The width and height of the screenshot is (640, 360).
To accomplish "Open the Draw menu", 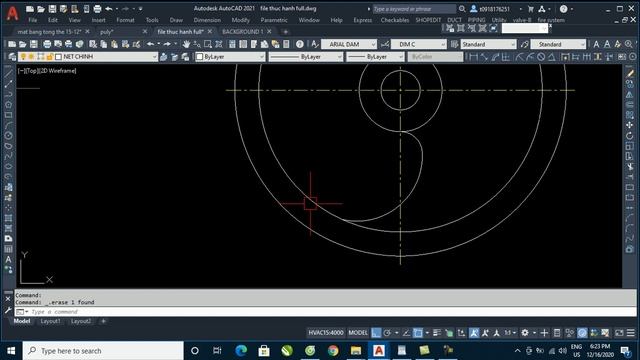I will [x=176, y=20].
